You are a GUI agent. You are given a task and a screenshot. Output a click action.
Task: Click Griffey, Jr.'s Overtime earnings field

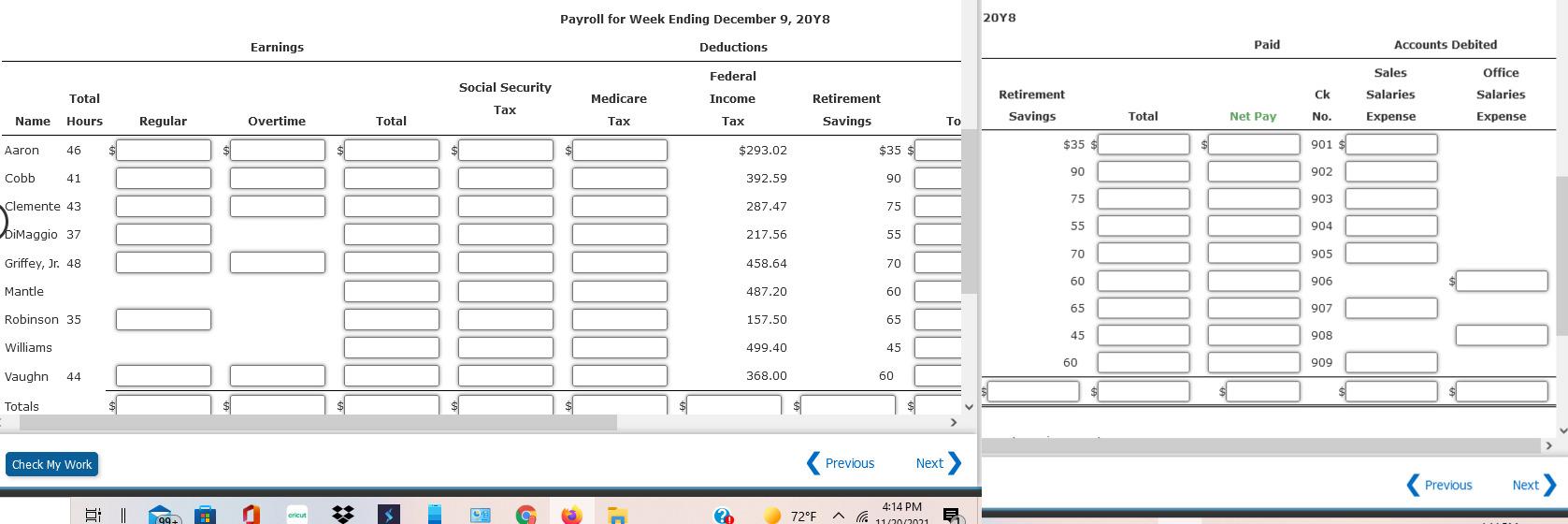[278, 262]
